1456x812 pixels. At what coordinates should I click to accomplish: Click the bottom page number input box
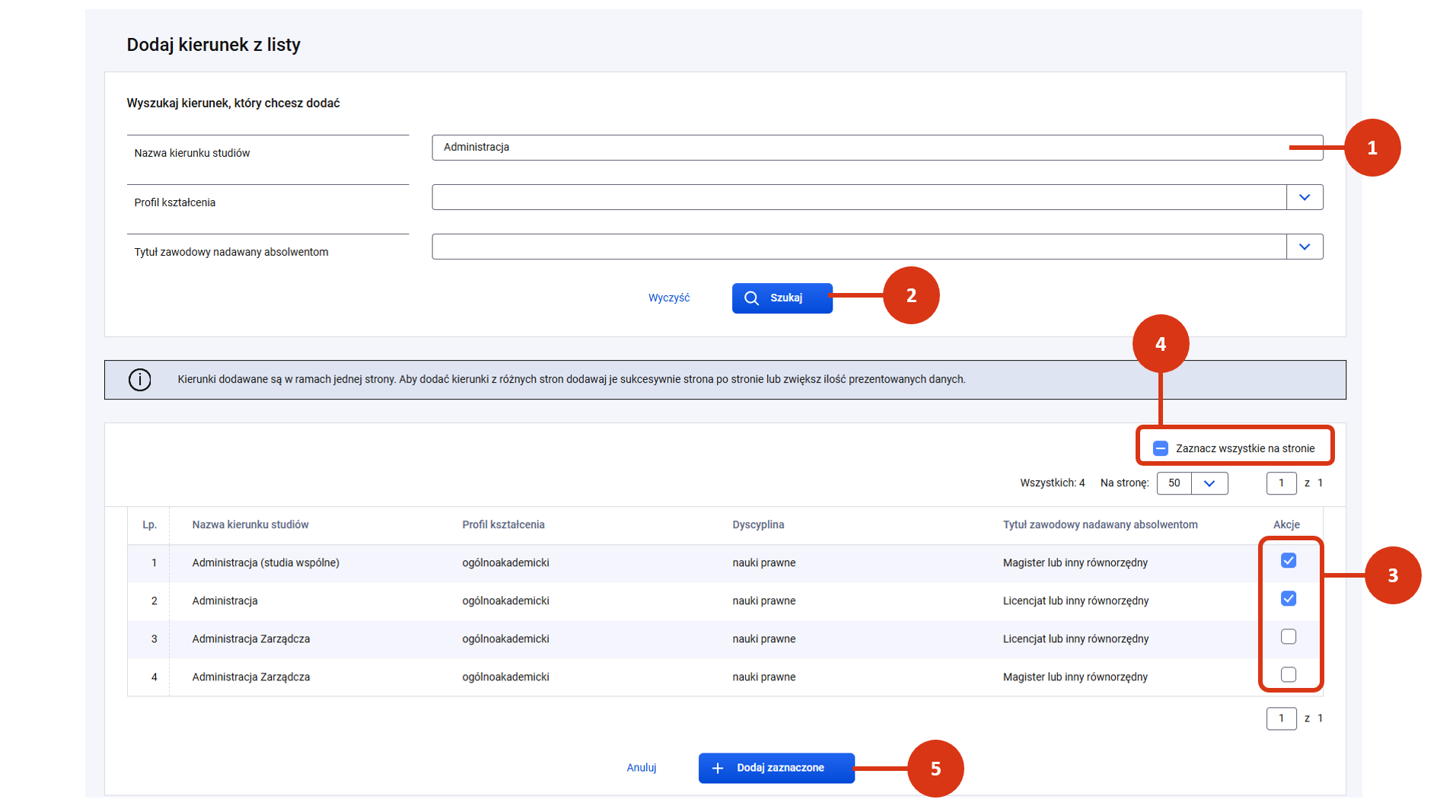[1281, 718]
